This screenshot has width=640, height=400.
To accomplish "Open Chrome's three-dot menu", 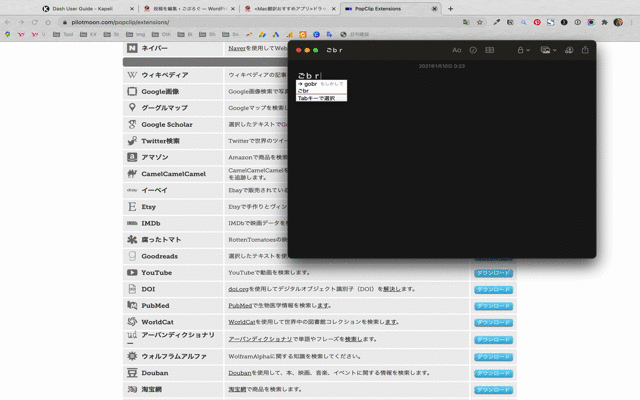I will [x=632, y=22].
